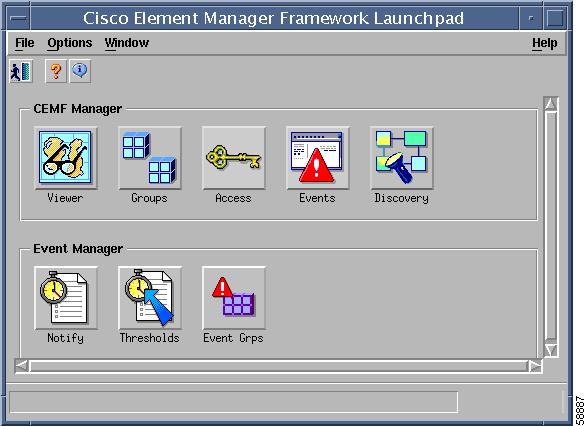This screenshot has height=426, width=586.
Task: Click the question mark help icon
Action: pos(56,71)
